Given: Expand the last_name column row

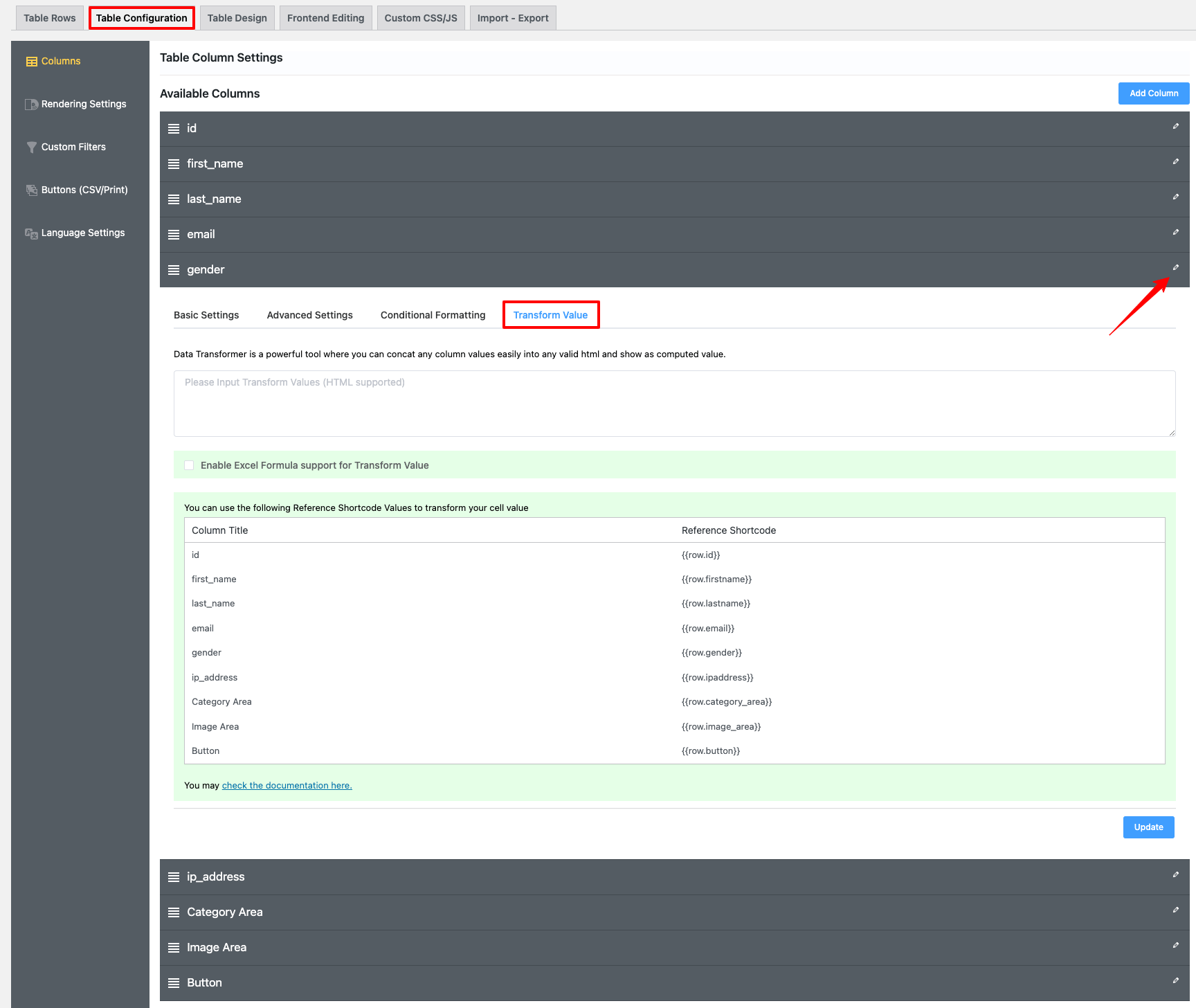Looking at the screenshot, I should point(675,199).
